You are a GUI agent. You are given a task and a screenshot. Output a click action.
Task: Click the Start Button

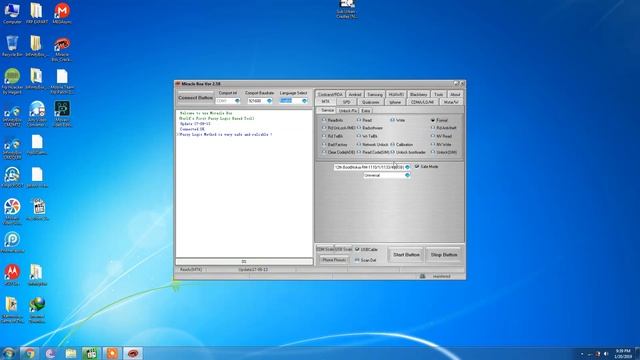point(406,255)
